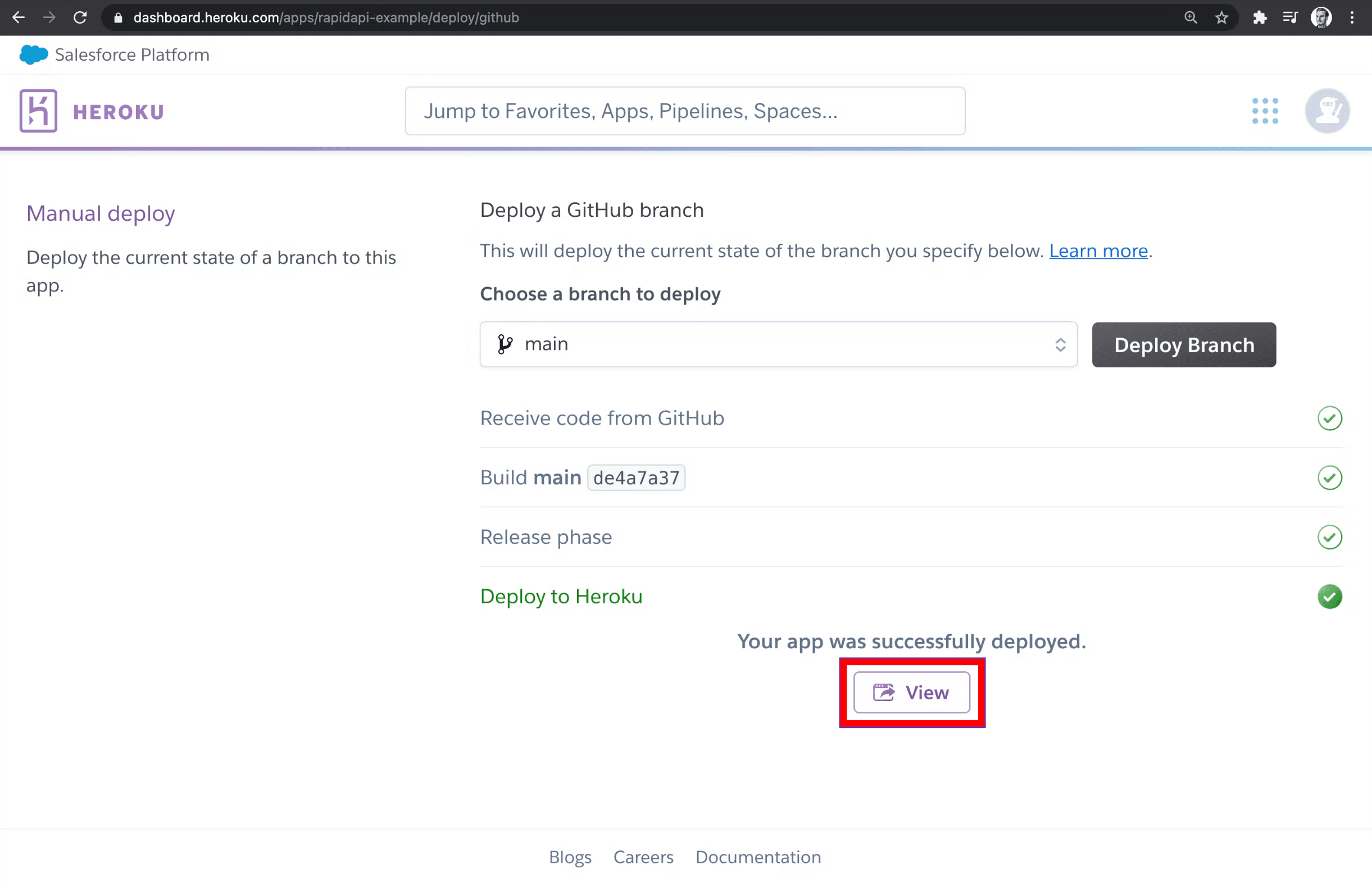
Task: Click the lock icon in the address bar
Action: click(118, 18)
